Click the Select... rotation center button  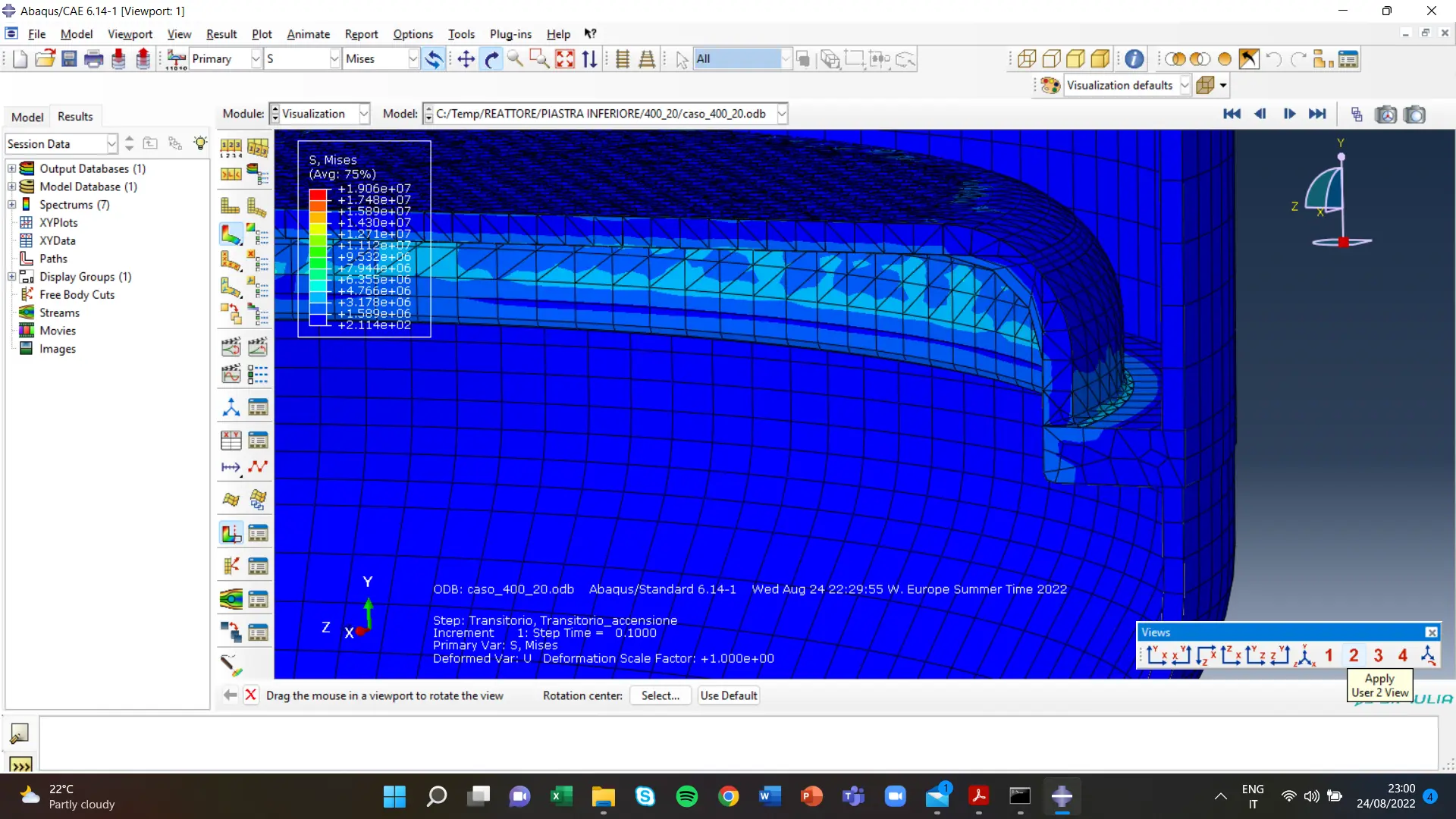pyautogui.click(x=660, y=695)
